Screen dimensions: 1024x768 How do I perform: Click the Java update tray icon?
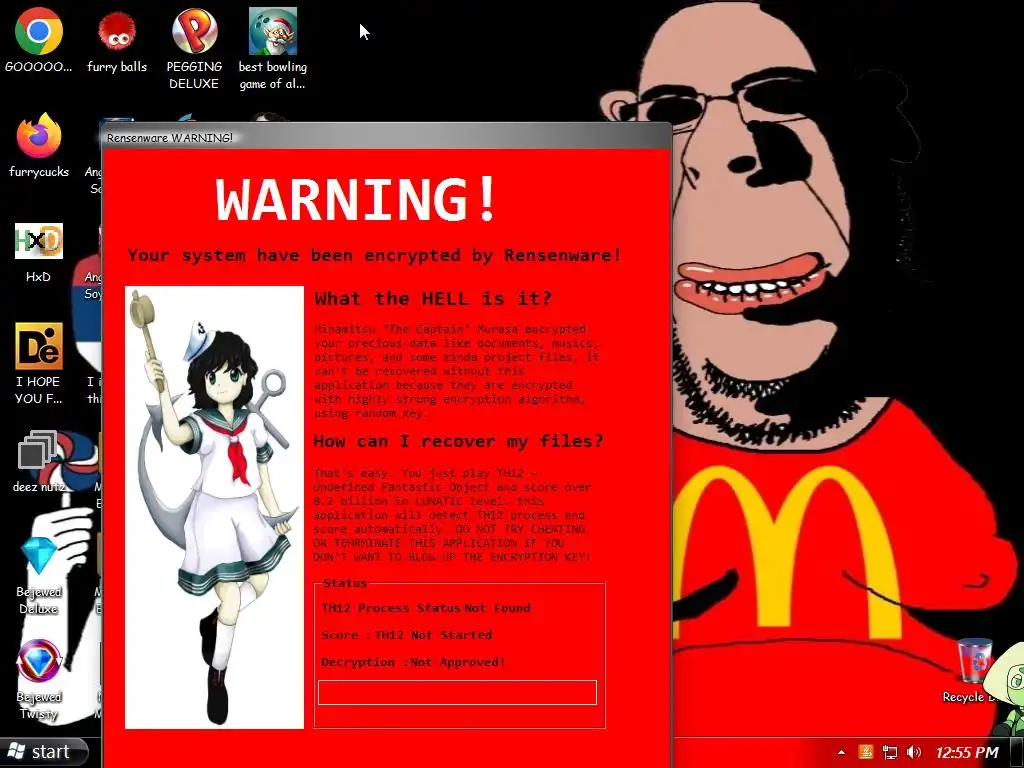coord(866,753)
